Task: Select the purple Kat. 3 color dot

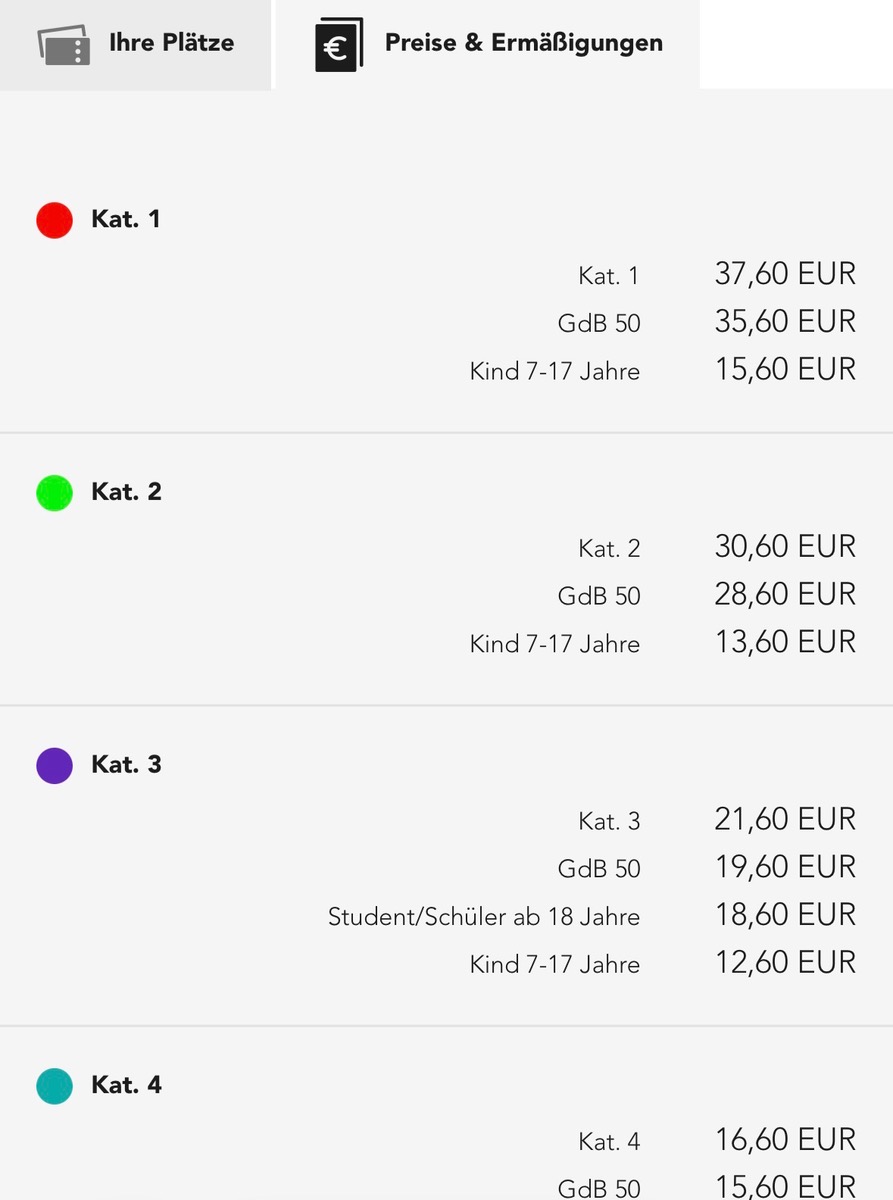Action: pyautogui.click(x=55, y=765)
